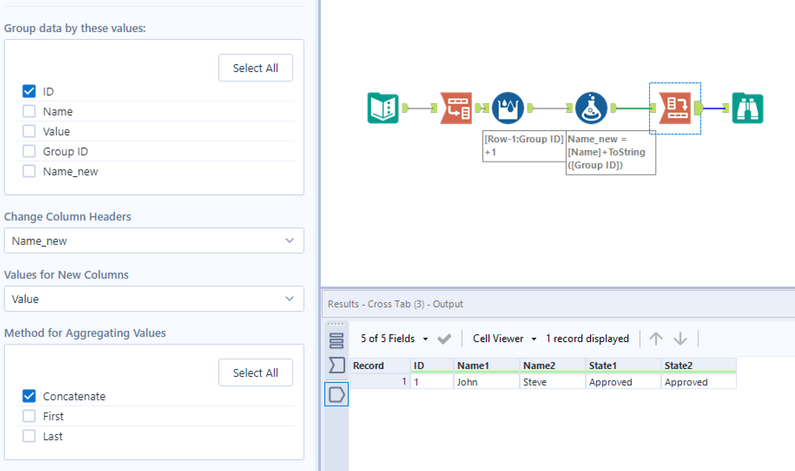Select the Text Input tool on canvas

coord(383,108)
